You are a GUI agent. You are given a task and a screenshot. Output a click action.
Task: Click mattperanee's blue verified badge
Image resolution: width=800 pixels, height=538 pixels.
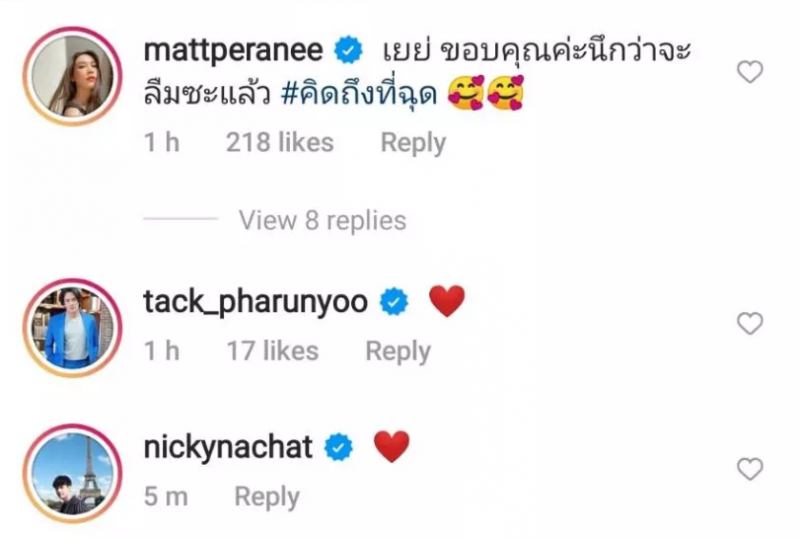tap(348, 50)
